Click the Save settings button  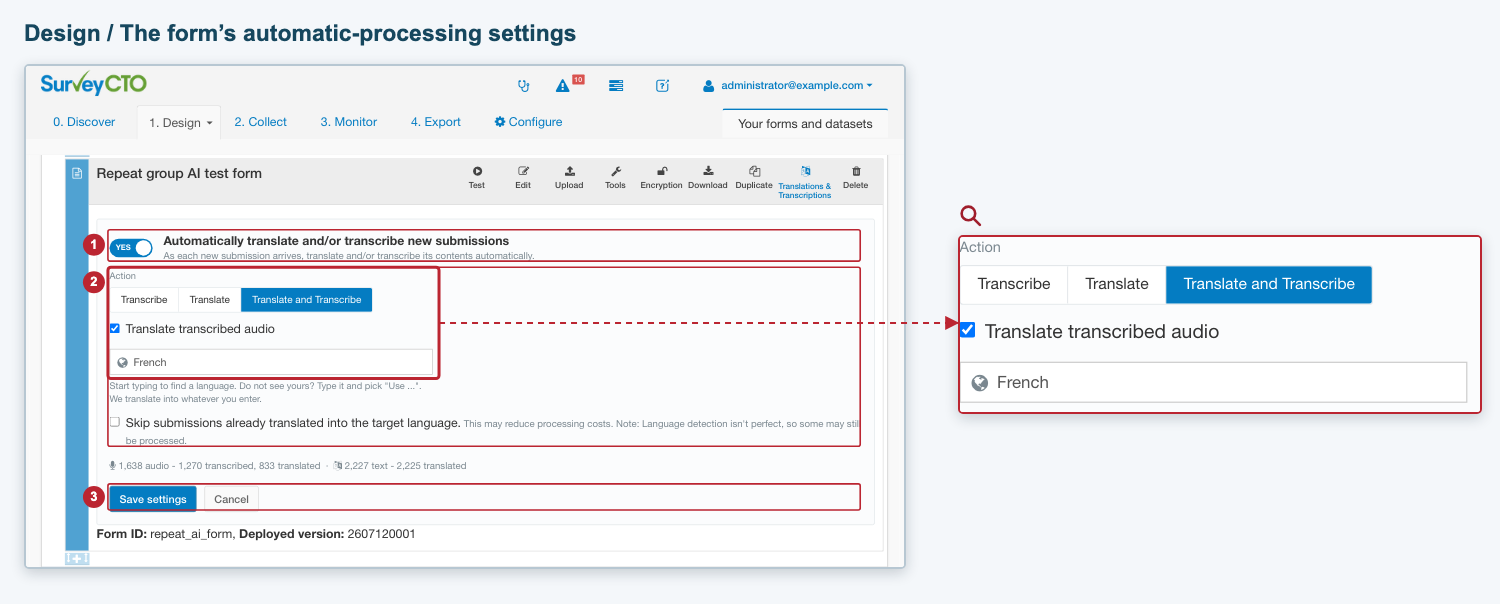tap(153, 499)
